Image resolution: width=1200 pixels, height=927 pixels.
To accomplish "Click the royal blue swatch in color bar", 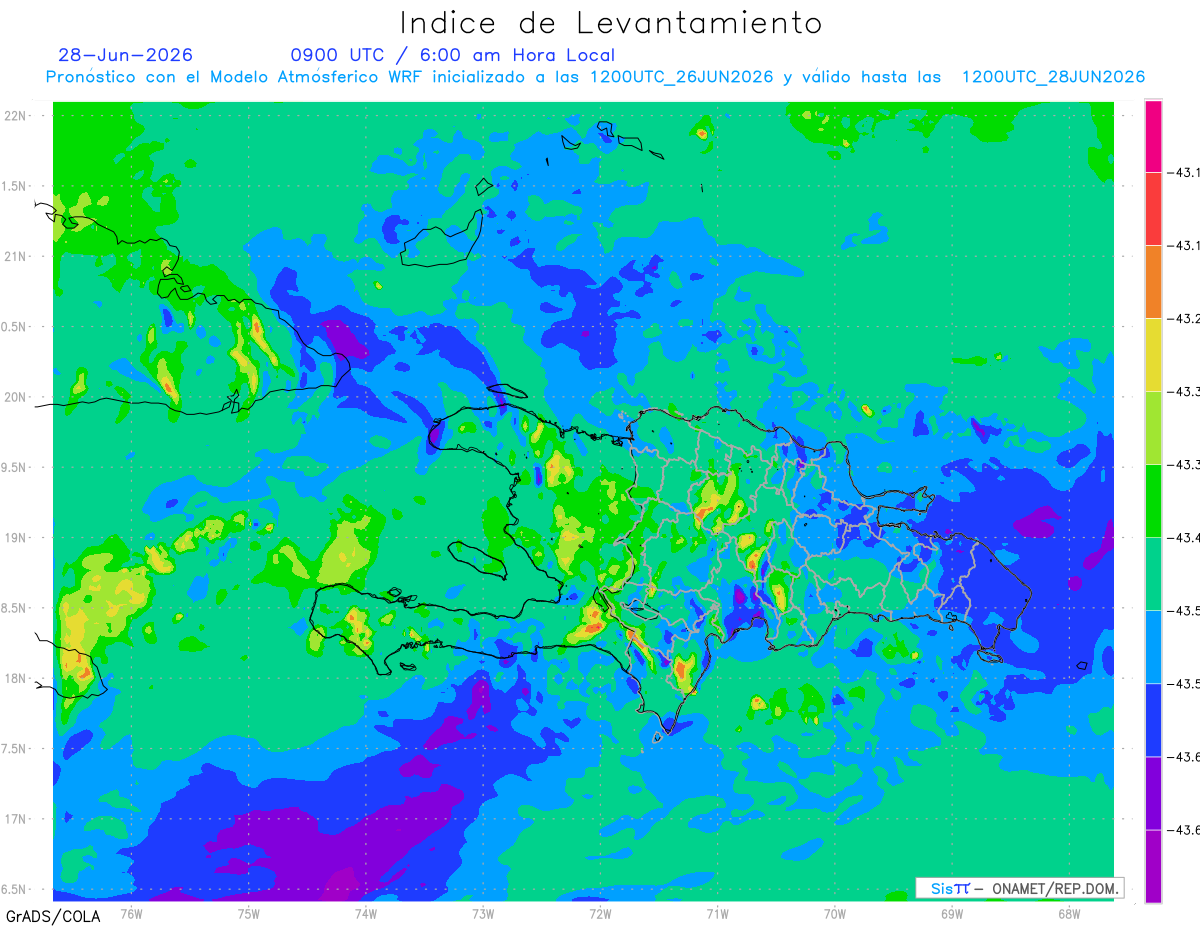I will 1153,720.
